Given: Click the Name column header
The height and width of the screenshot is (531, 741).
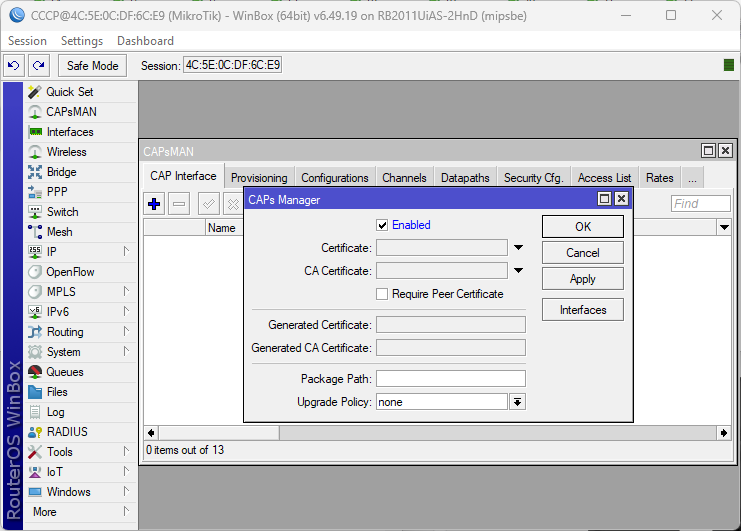Looking at the screenshot, I should point(222,228).
